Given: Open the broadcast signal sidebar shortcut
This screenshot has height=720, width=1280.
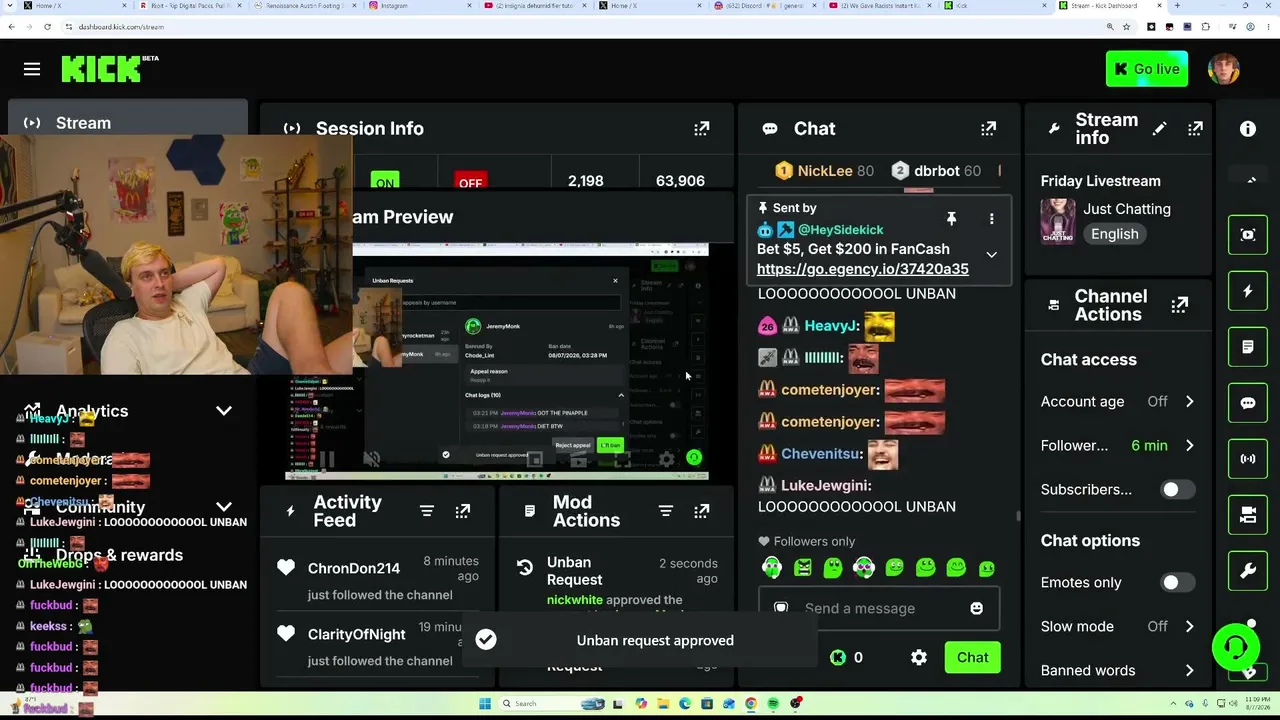Looking at the screenshot, I should pyautogui.click(x=1248, y=459).
